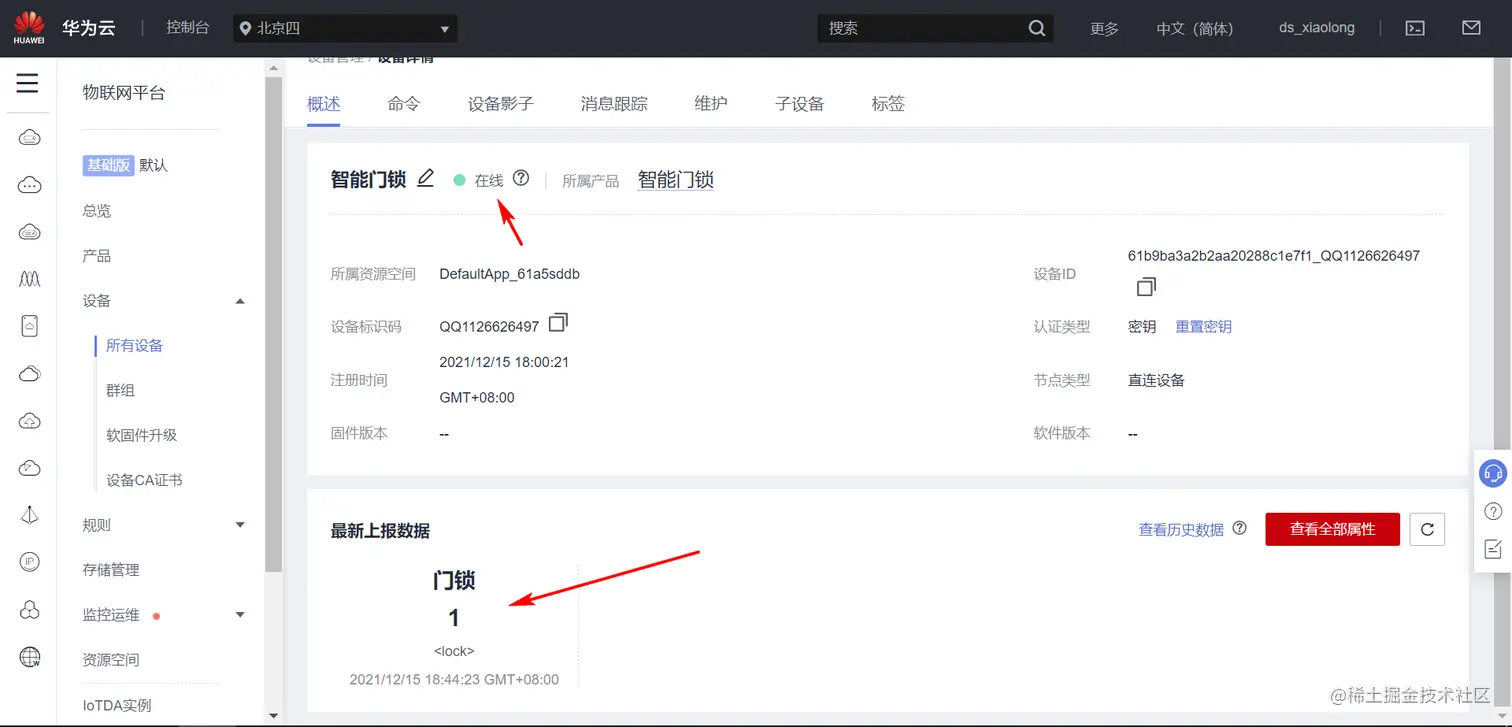Click the DefaultApp_61a5sddb resource space value
This screenshot has height=727, width=1512.
point(510,274)
